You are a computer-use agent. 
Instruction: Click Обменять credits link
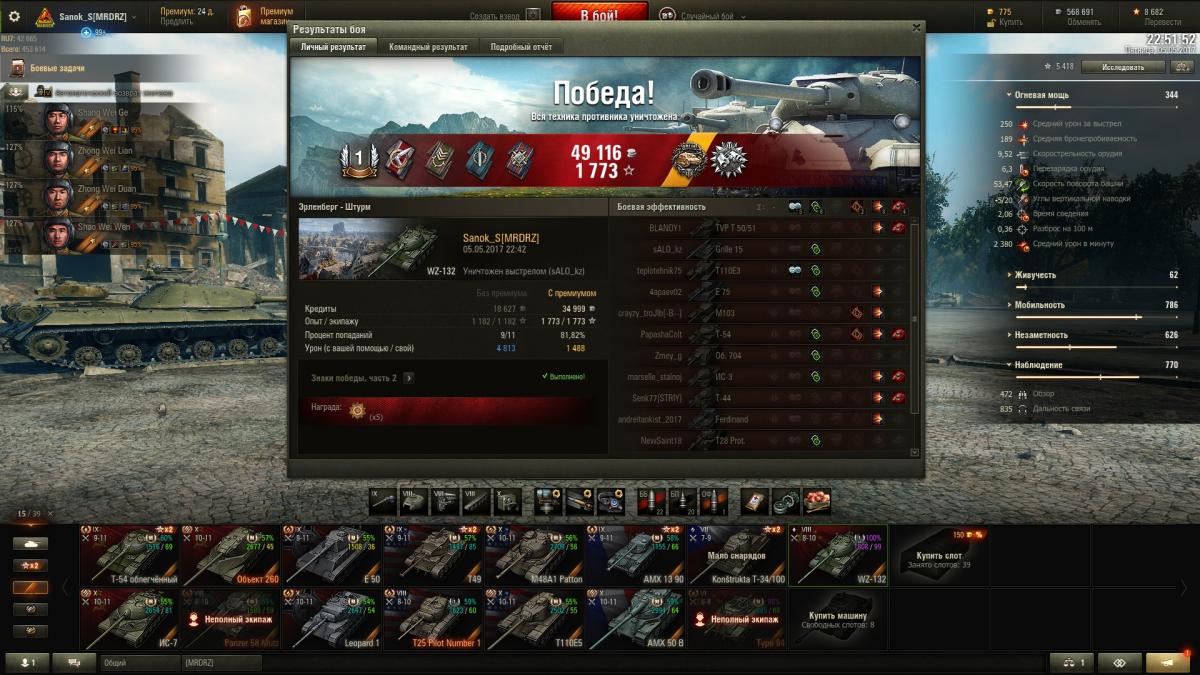1084,21
